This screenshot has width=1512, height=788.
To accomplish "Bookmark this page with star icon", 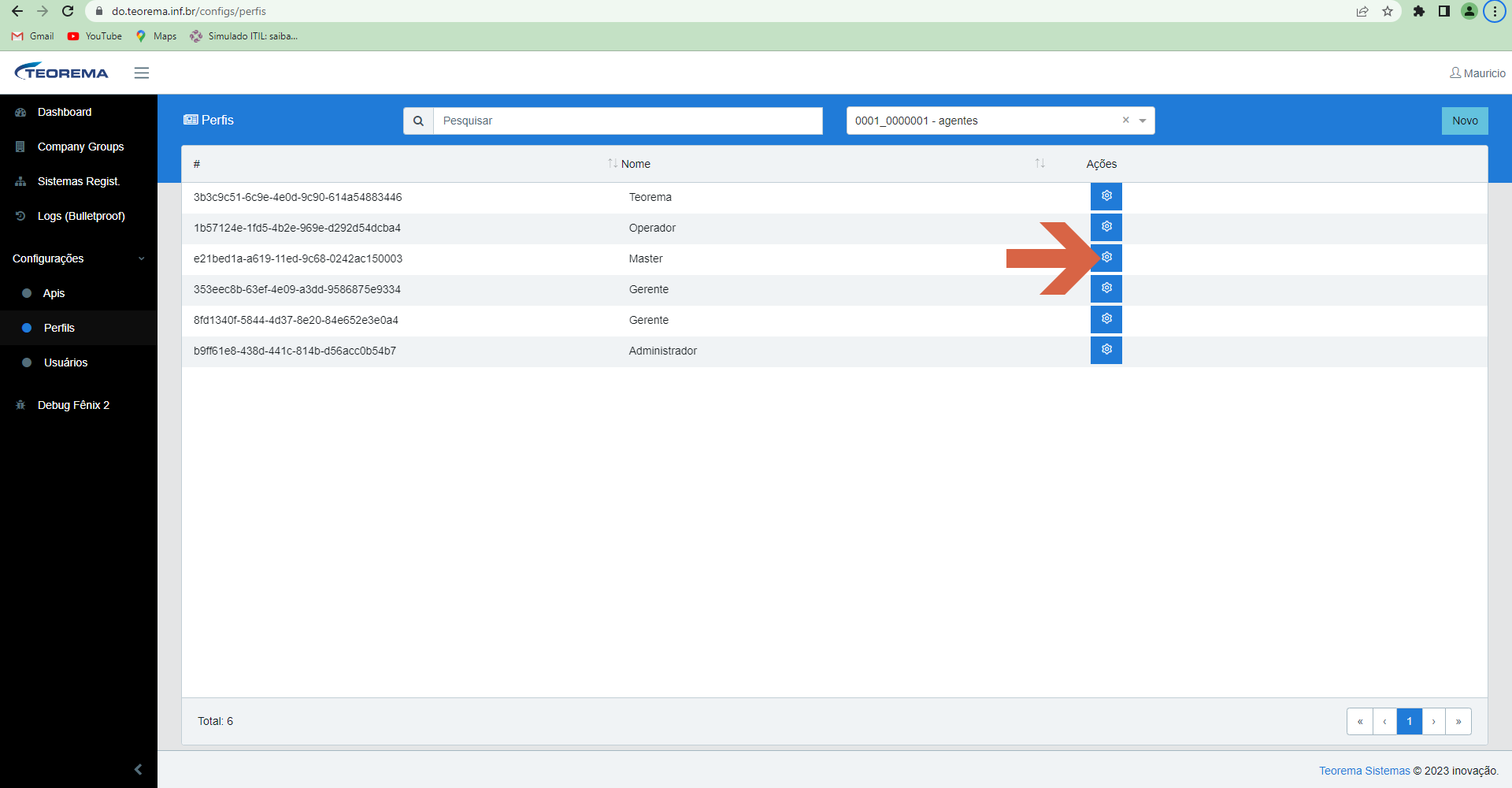I will click(x=1388, y=11).
